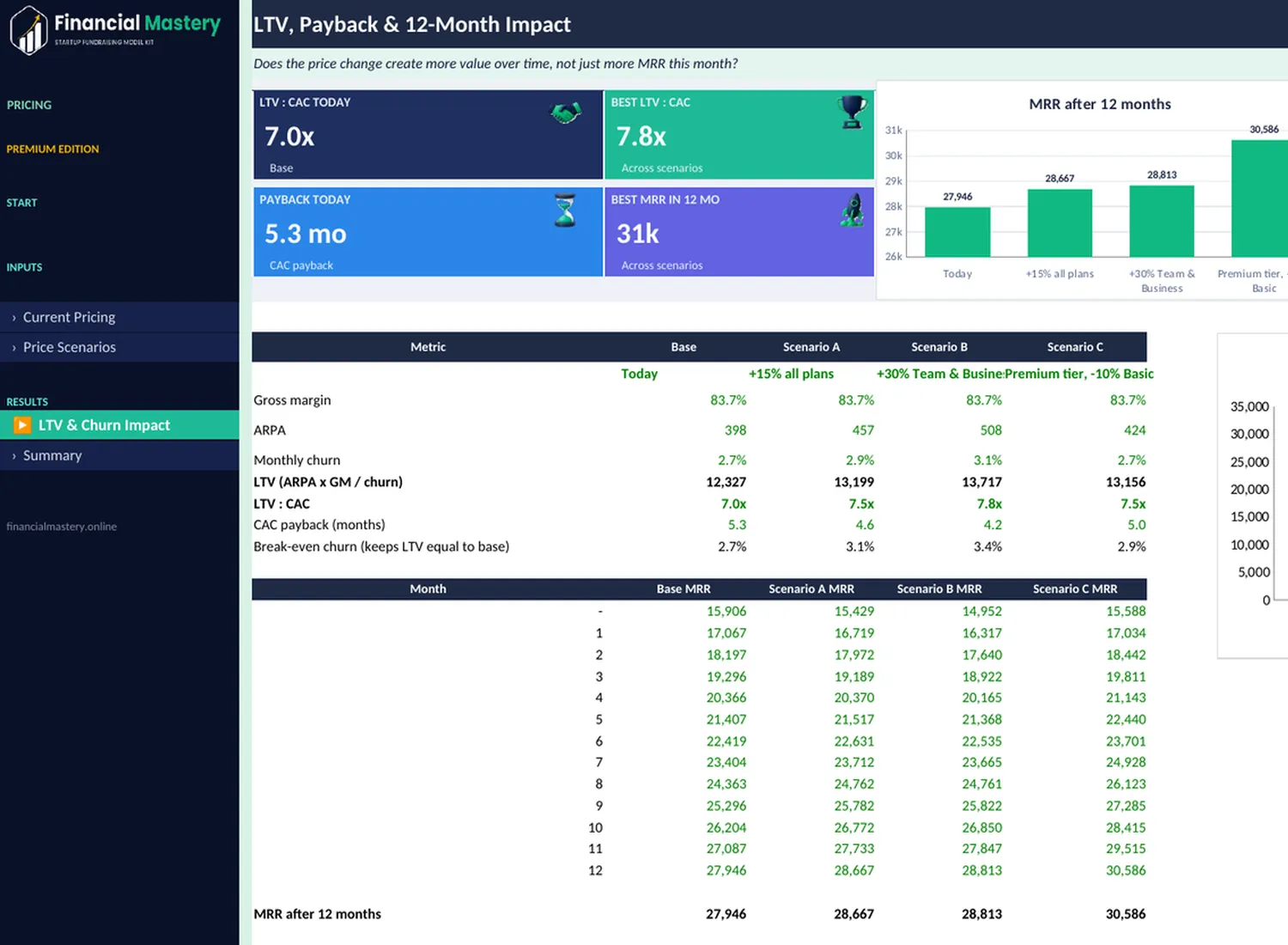
Task: Open the Current Pricing sidebar item
Action: (119, 317)
